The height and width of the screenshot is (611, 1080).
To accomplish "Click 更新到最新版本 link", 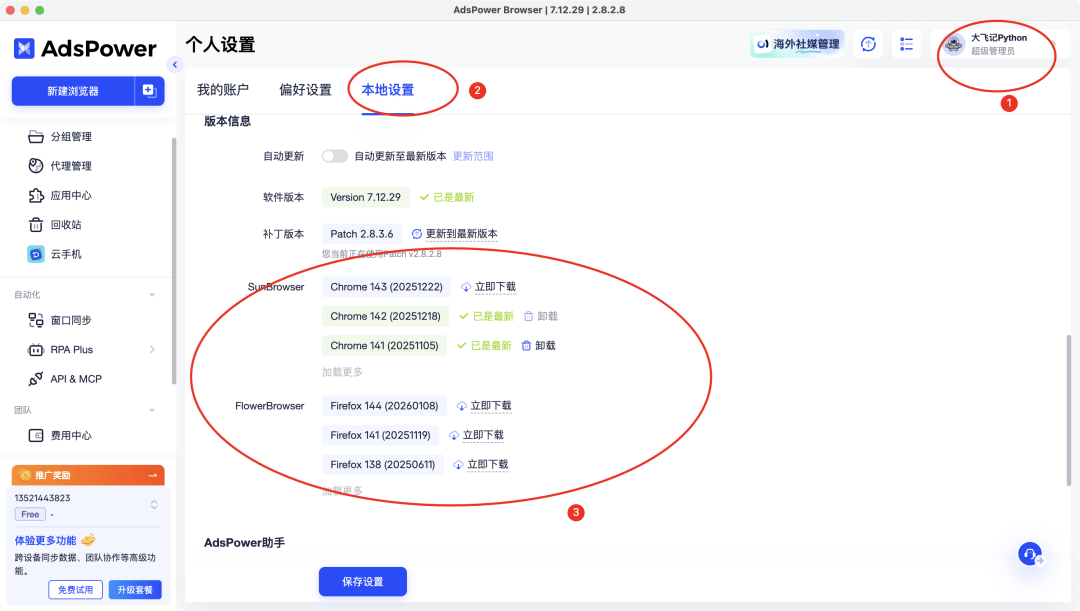I will pos(461,234).
